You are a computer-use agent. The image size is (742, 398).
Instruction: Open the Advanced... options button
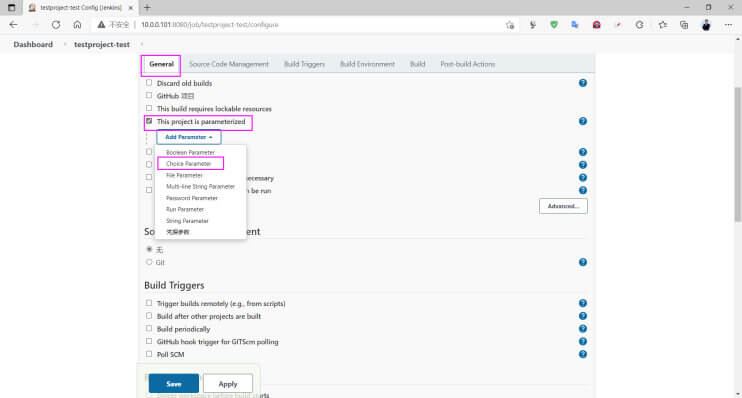pyautogui.click(x=563, y=206)
